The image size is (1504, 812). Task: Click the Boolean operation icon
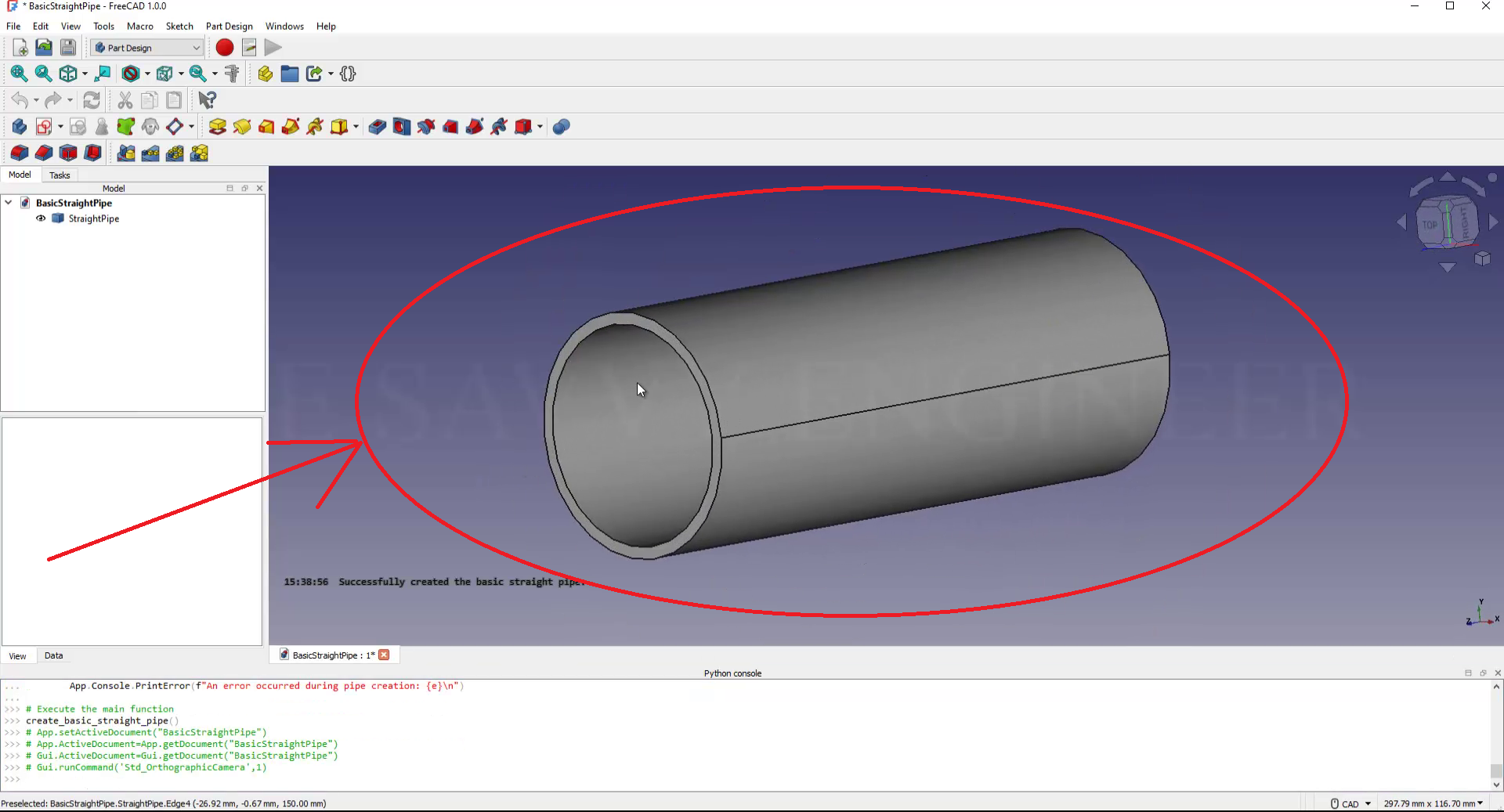pos(561,127)
